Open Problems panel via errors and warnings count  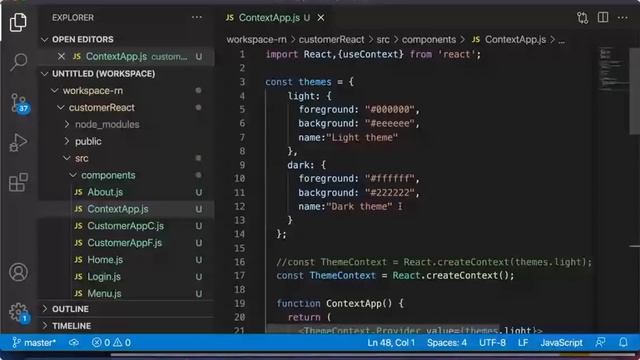point(111,342)
